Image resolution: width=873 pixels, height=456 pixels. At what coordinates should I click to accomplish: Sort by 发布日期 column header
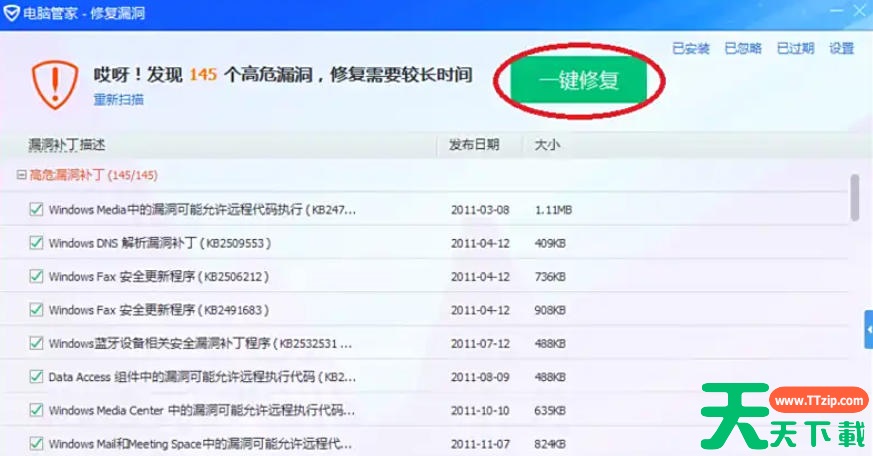[x=474, y=145]
